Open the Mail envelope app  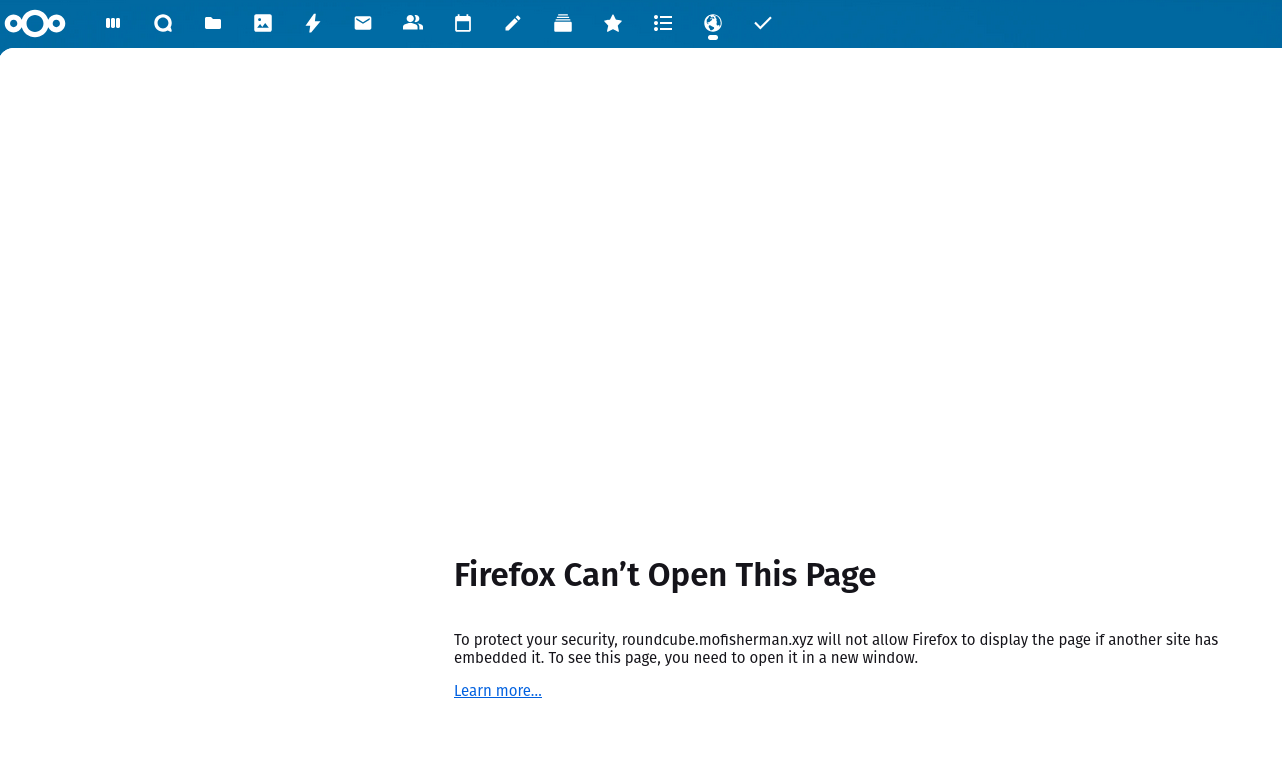click(x=363, y=23)
